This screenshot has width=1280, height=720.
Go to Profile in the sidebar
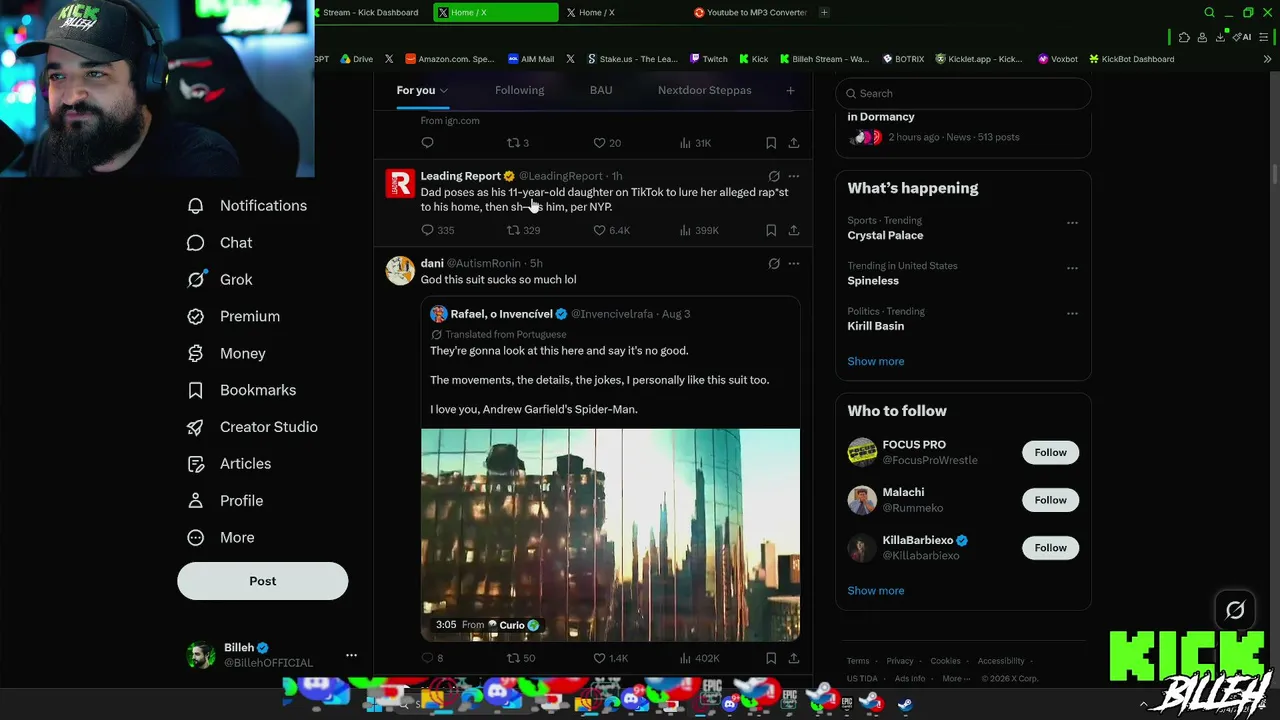click(226, 501)
